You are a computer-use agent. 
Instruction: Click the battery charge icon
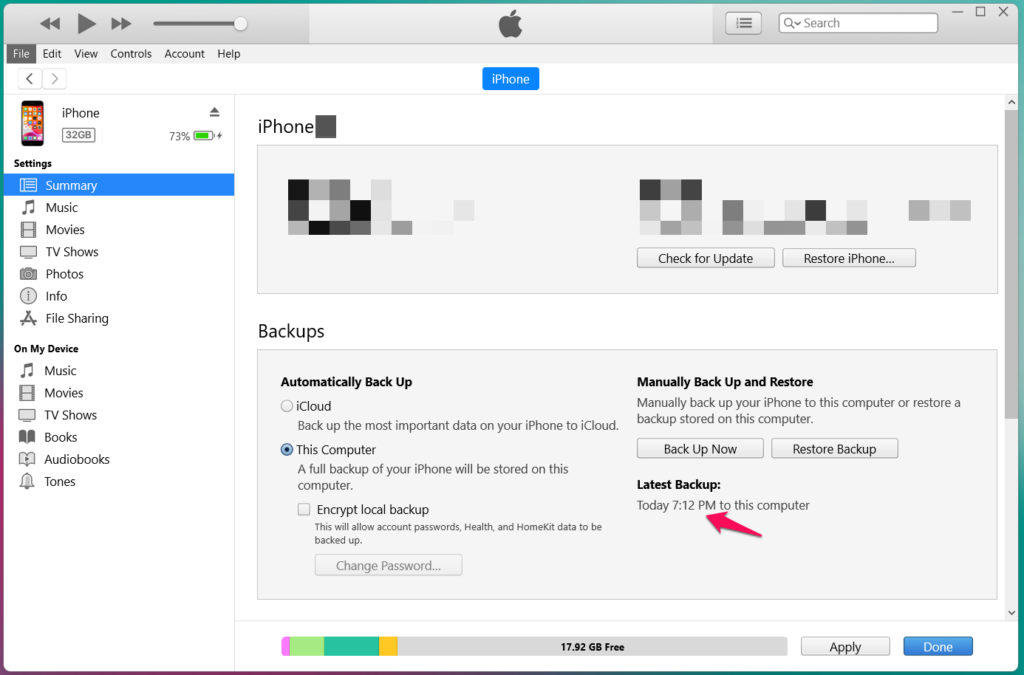[x=204, y=136]
